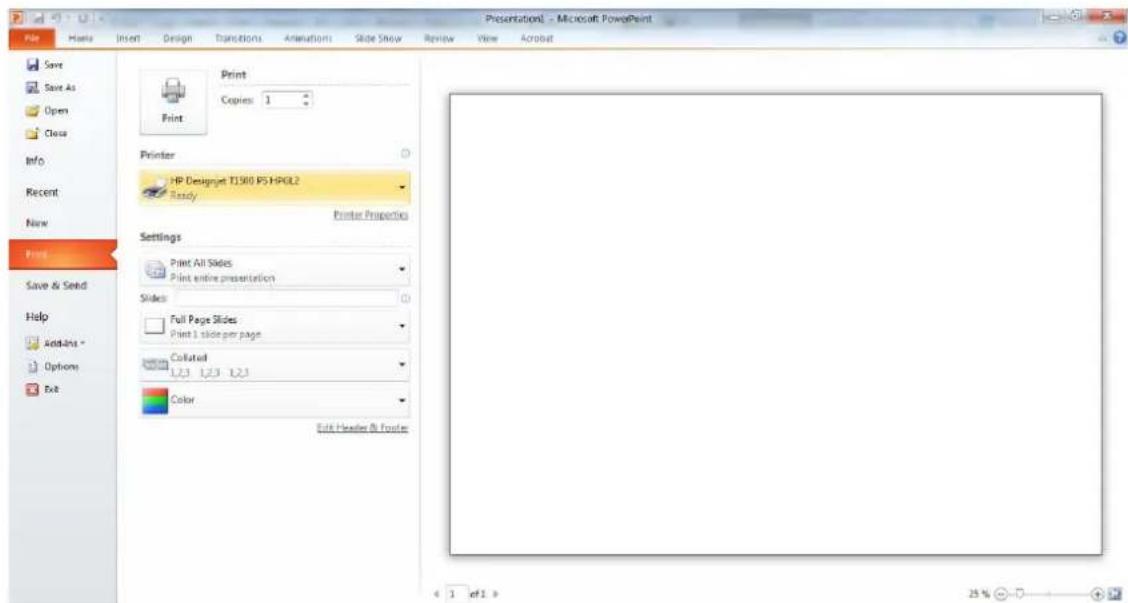Switch to the Acrobat tab
The width and height of the screenshot is (1128, 603).
[536, 38]
